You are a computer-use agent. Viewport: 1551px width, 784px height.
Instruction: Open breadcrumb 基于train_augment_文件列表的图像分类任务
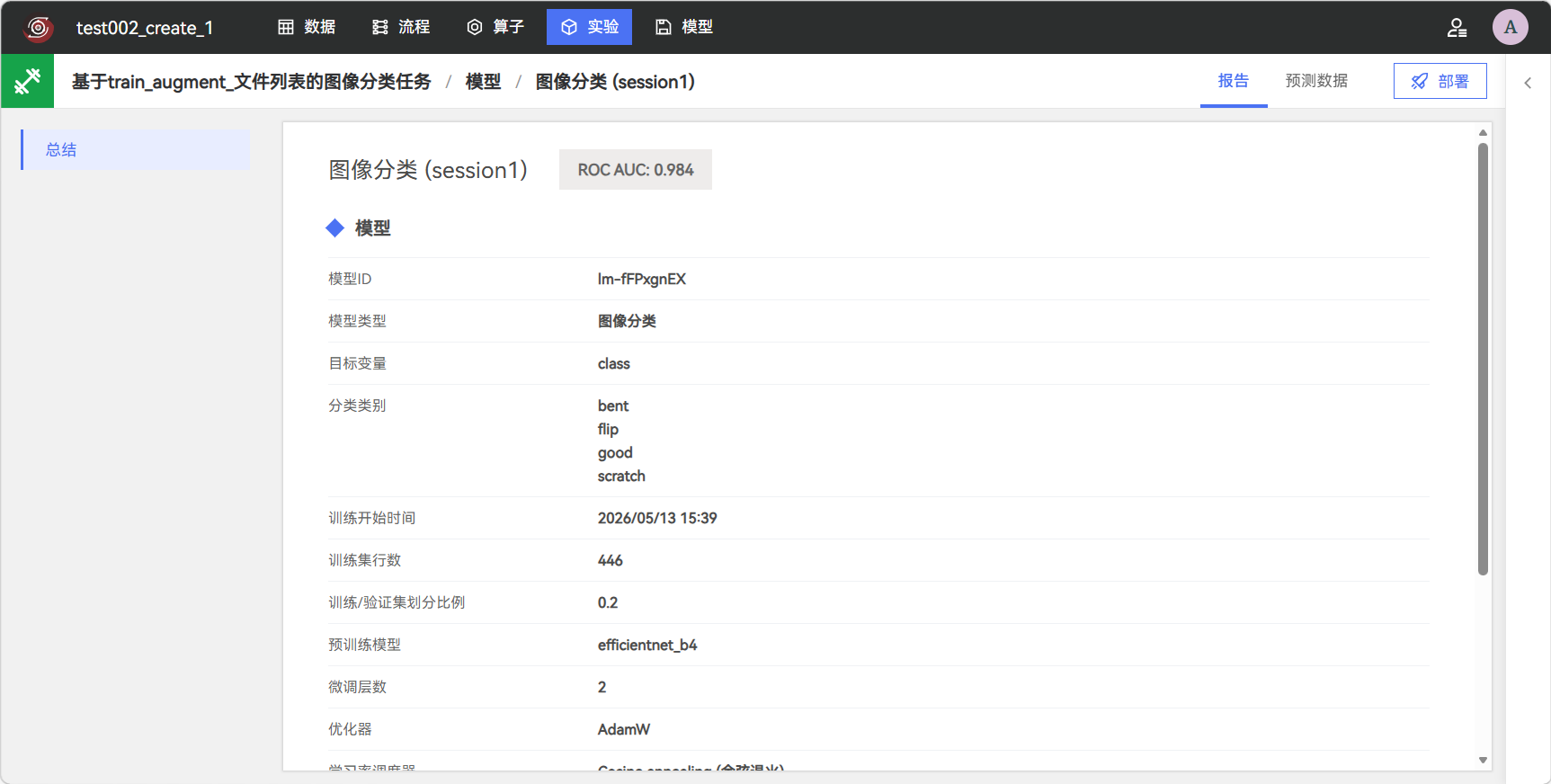[x=251, y=82]
